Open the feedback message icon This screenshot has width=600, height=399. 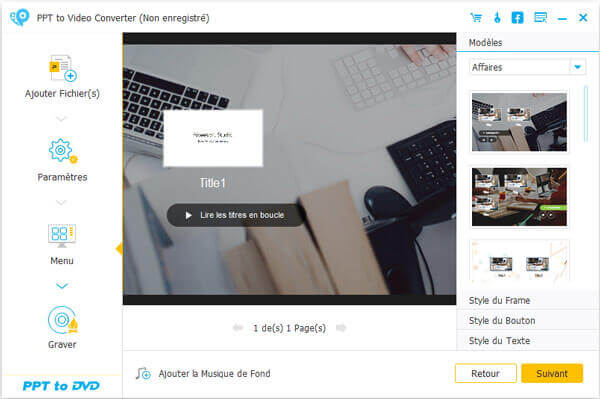tap(540, 18)
